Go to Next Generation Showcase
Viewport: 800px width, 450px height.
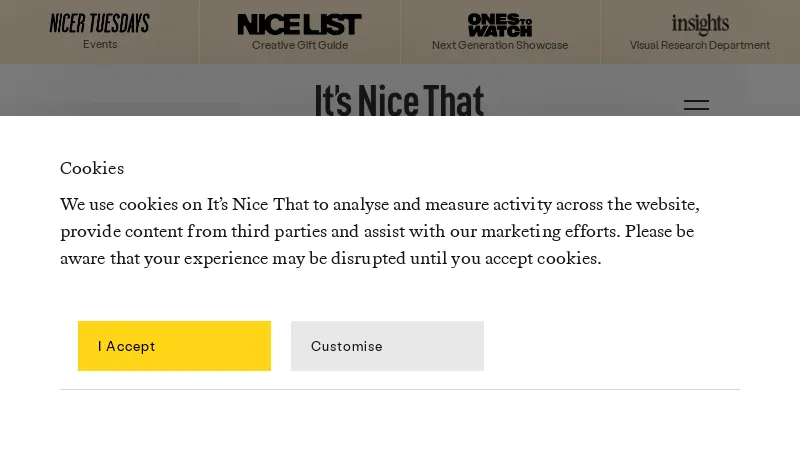coord(500,45)
